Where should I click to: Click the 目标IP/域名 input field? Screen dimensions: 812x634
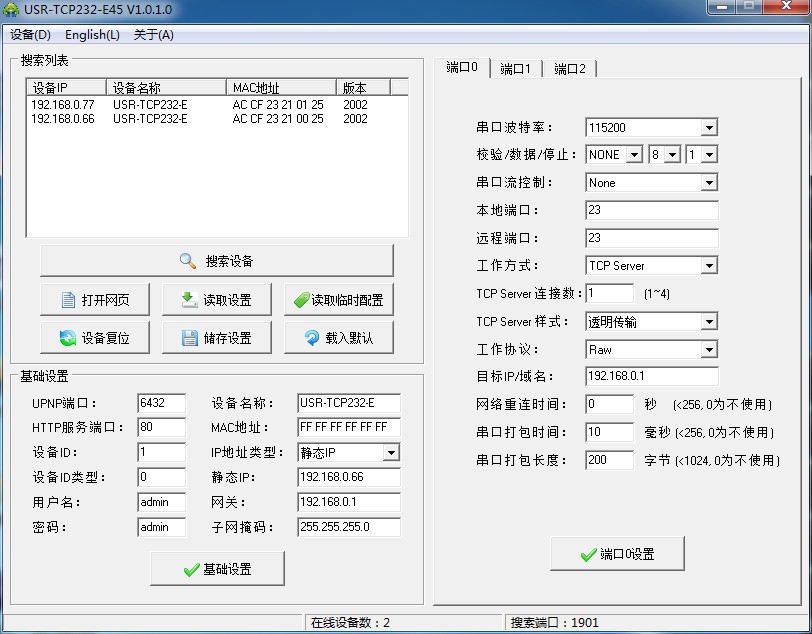click(x=651, y=377)
